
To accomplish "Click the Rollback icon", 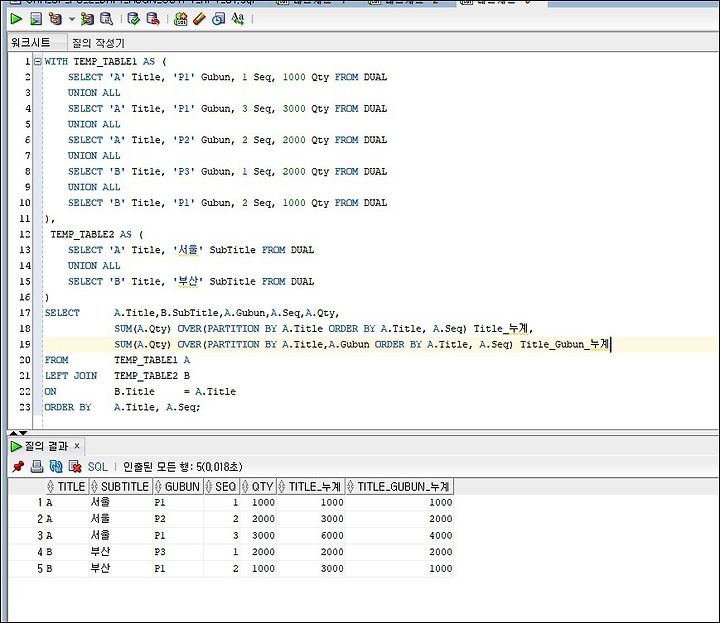I will point(152,19).
